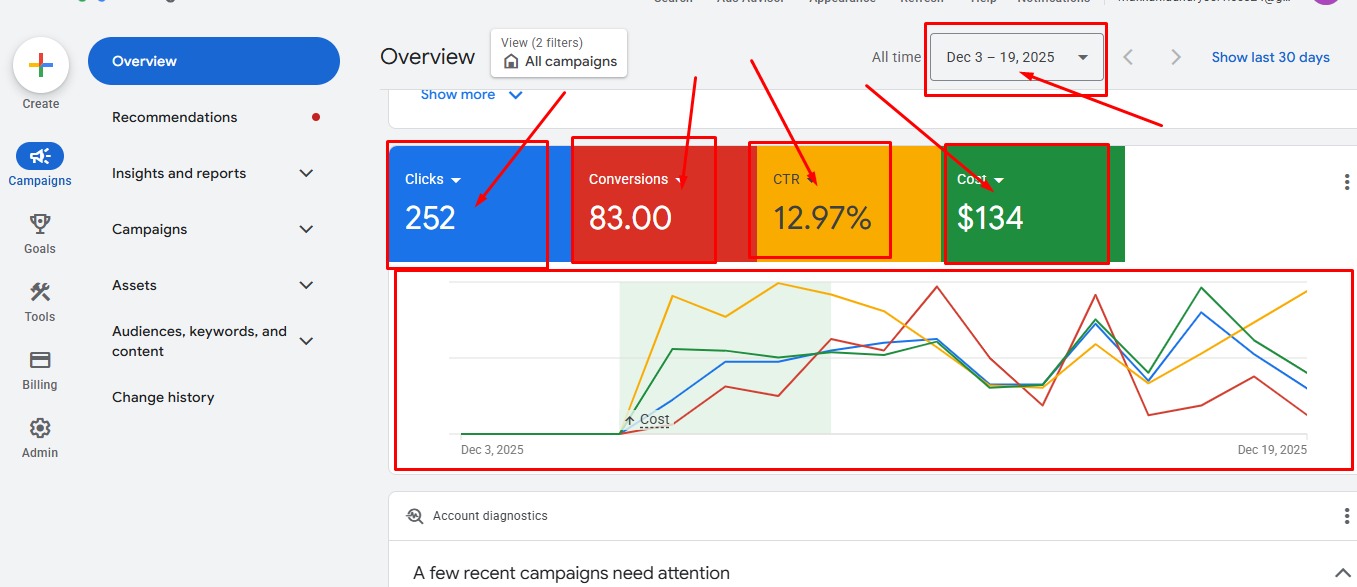Open the Tools wrench icon

click(x=40, y=292)
